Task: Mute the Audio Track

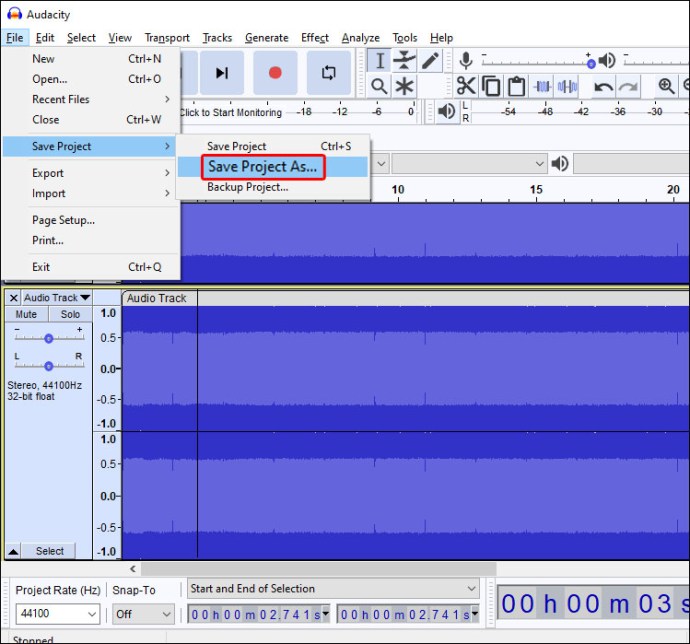Action: (x=26, y=314)
